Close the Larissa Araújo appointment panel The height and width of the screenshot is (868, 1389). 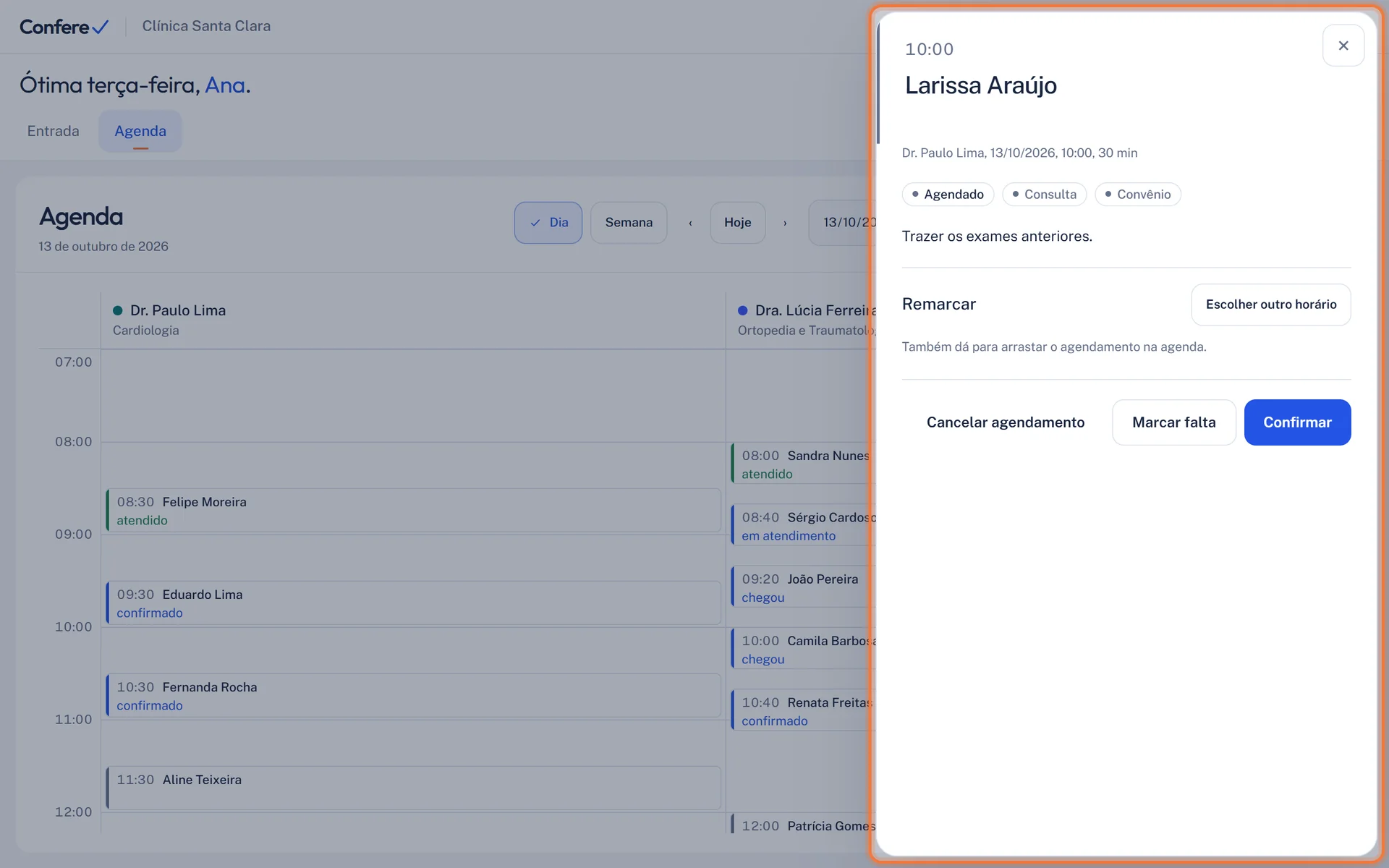(x=1343, y=46)
